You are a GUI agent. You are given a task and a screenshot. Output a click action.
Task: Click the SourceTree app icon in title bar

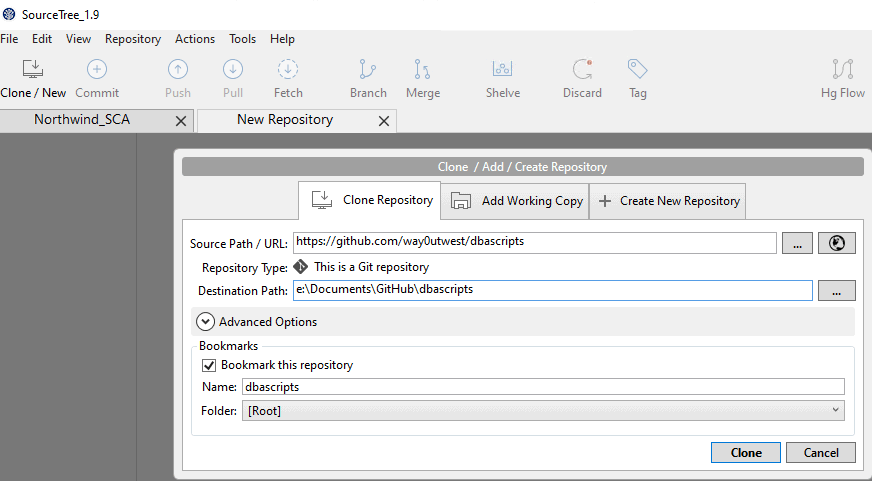click(9, 14)
